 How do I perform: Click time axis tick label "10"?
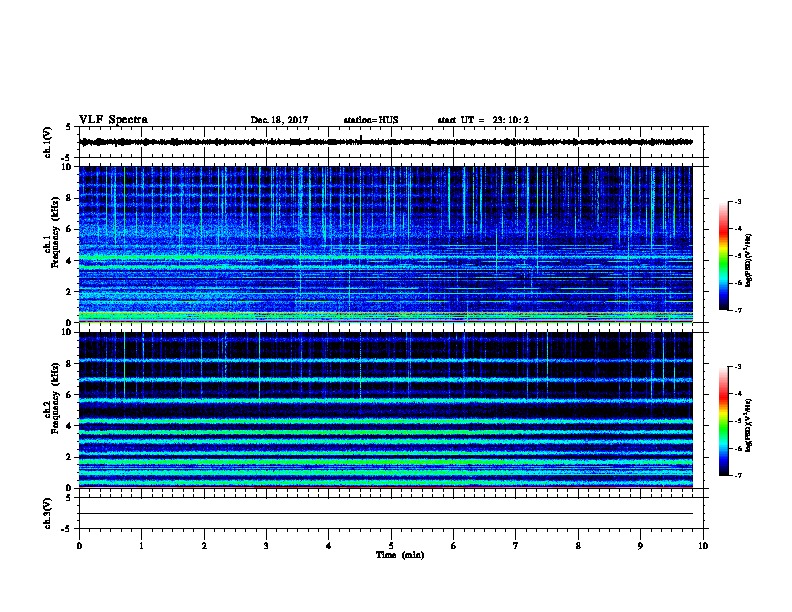pos(703,546)
